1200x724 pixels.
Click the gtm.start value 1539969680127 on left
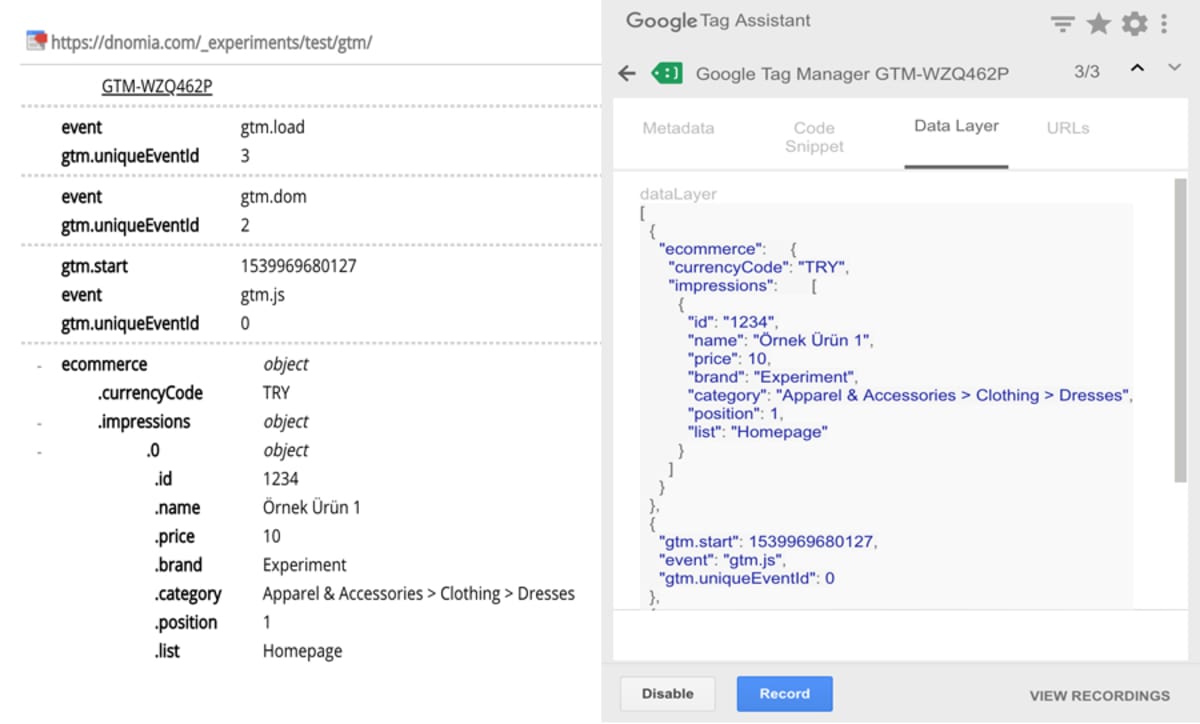point(298,266)
